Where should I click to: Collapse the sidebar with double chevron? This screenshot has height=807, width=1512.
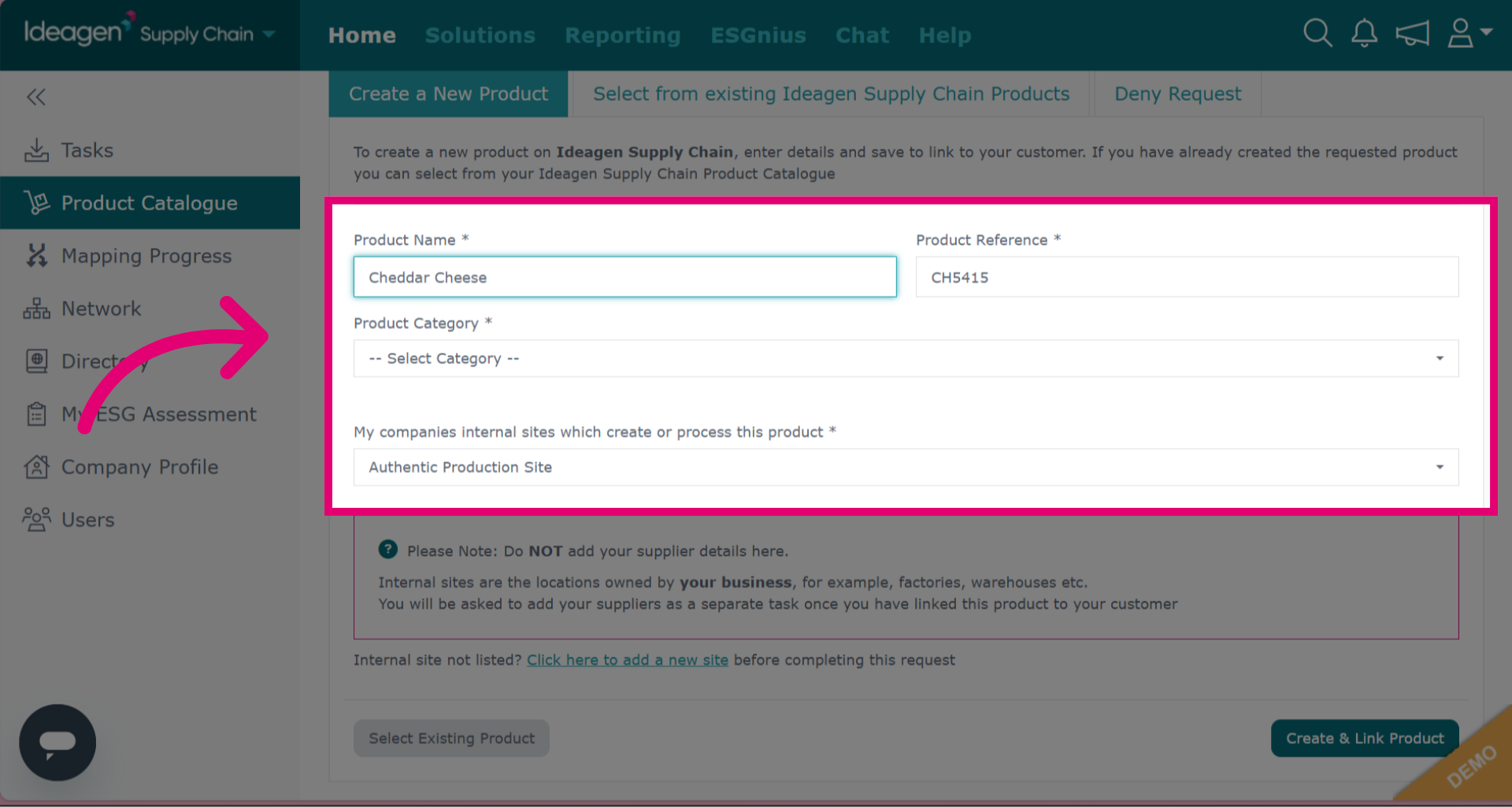pos(36,97)
